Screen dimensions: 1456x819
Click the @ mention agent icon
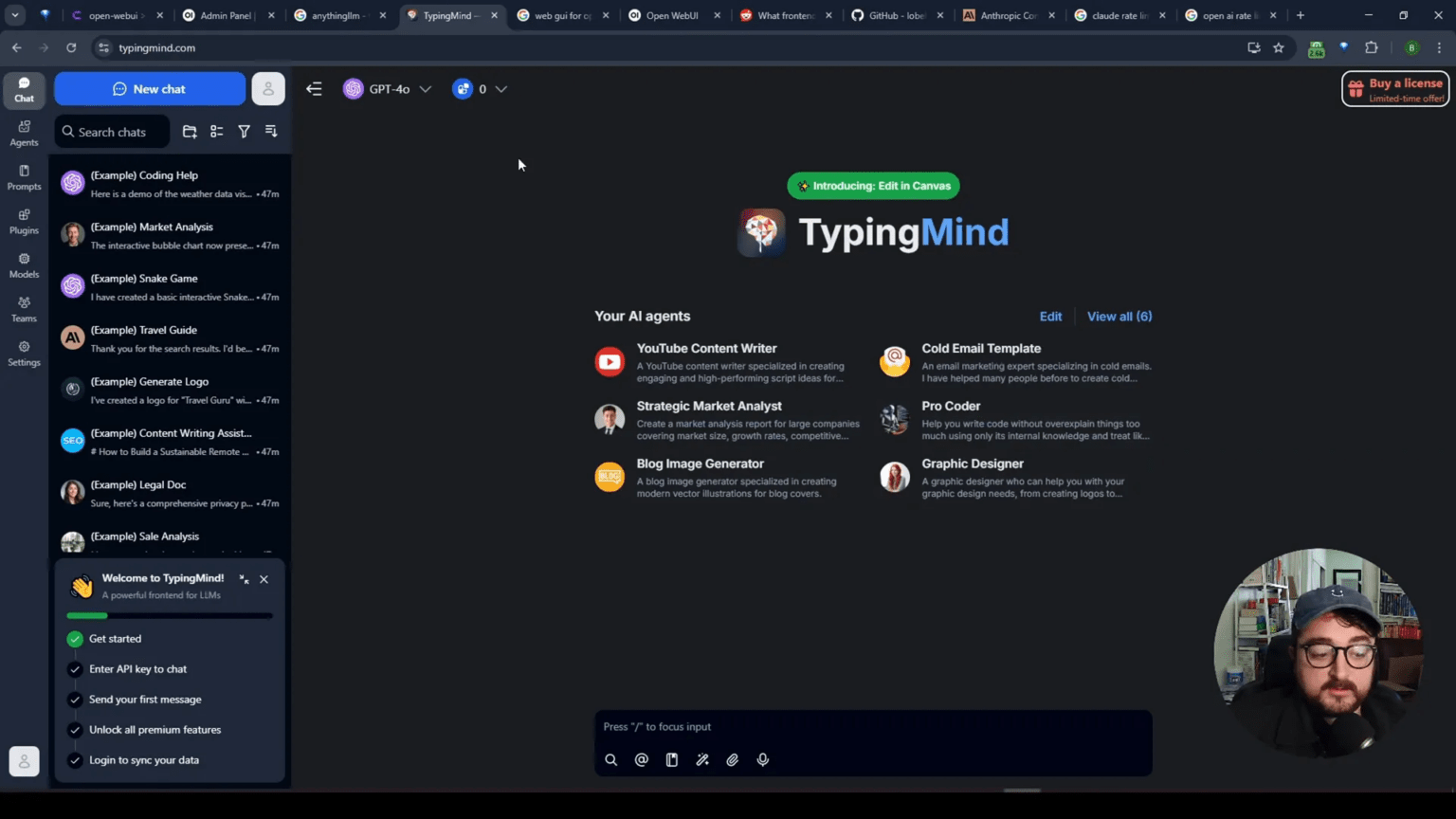[x=641, y=759]
